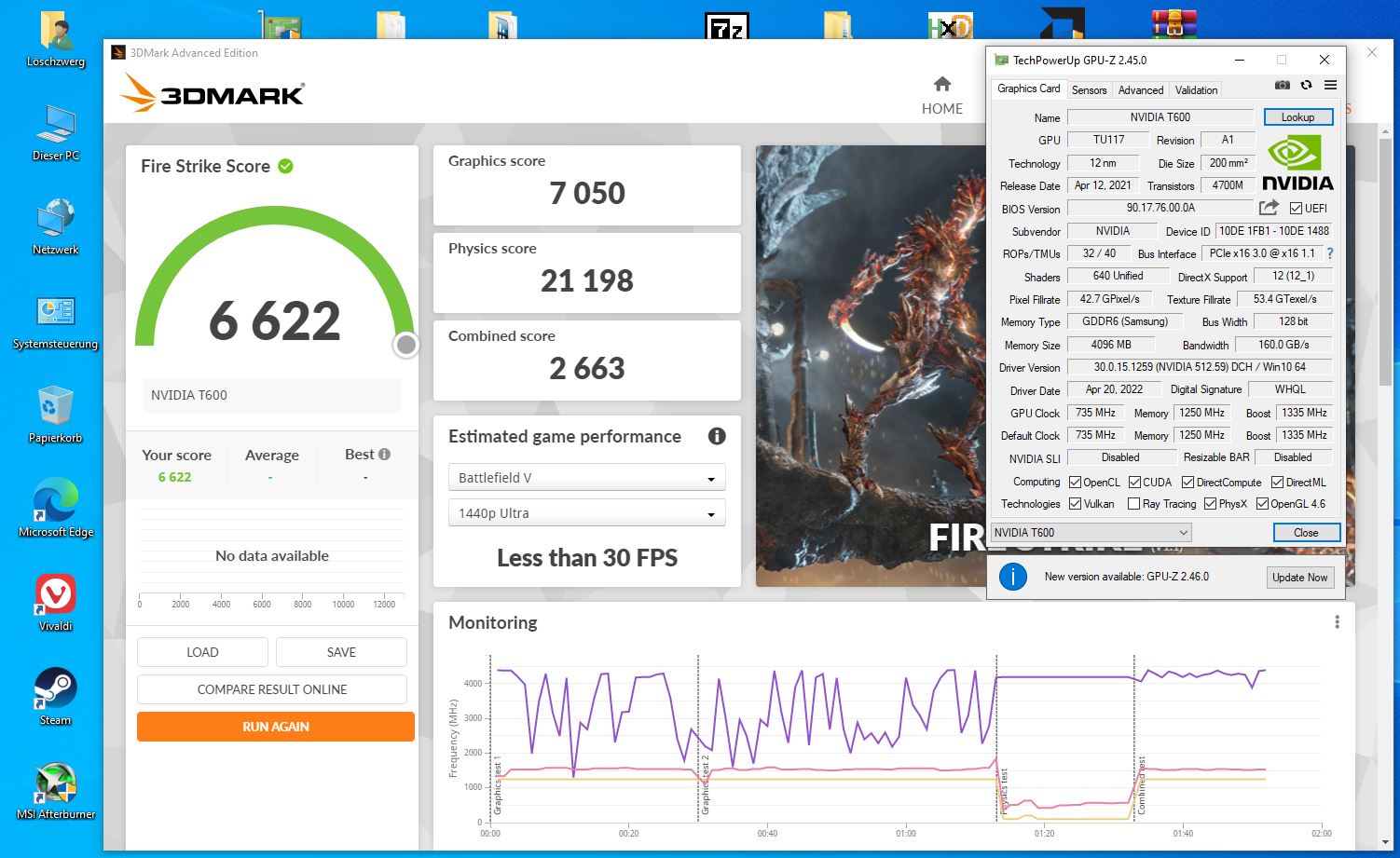Switch to the Advanced tab
Image resolution: width=1400 pixels, height=858 pixels.
pyautogui.click(x=1141, y=90)
